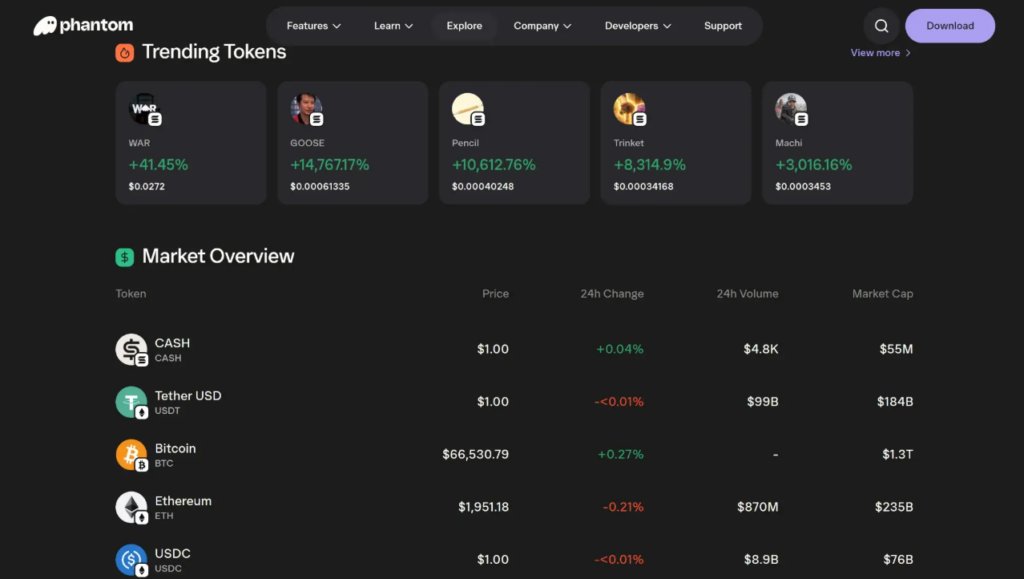This screenshot has width=1024, height=579.
Task: Click the Price column header
Action: [x=495, y=294]
